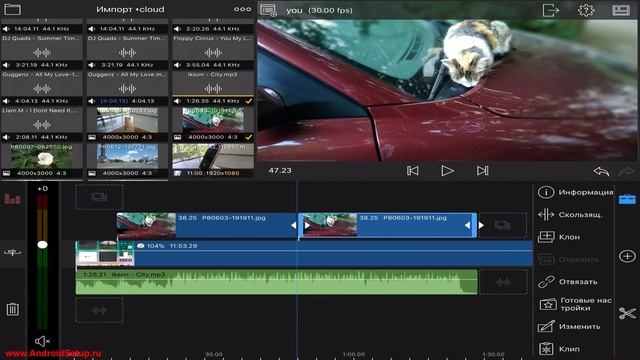Viewport: 640px width, 360px height.
Task: Select 'Liam.M - I Dont Need It...' audio
Action: 42,124
